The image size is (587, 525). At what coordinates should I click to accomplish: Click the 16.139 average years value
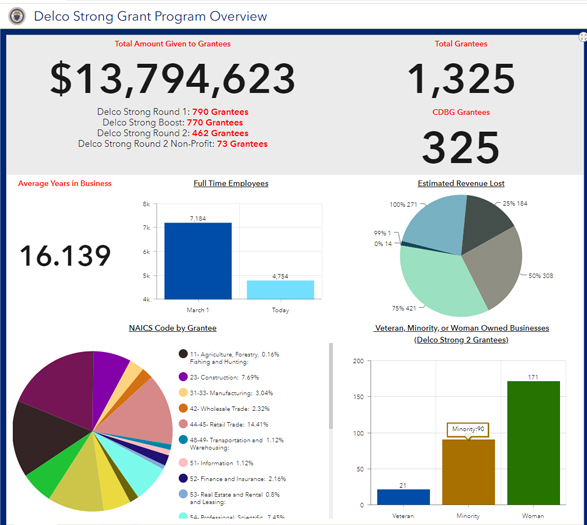65,256
